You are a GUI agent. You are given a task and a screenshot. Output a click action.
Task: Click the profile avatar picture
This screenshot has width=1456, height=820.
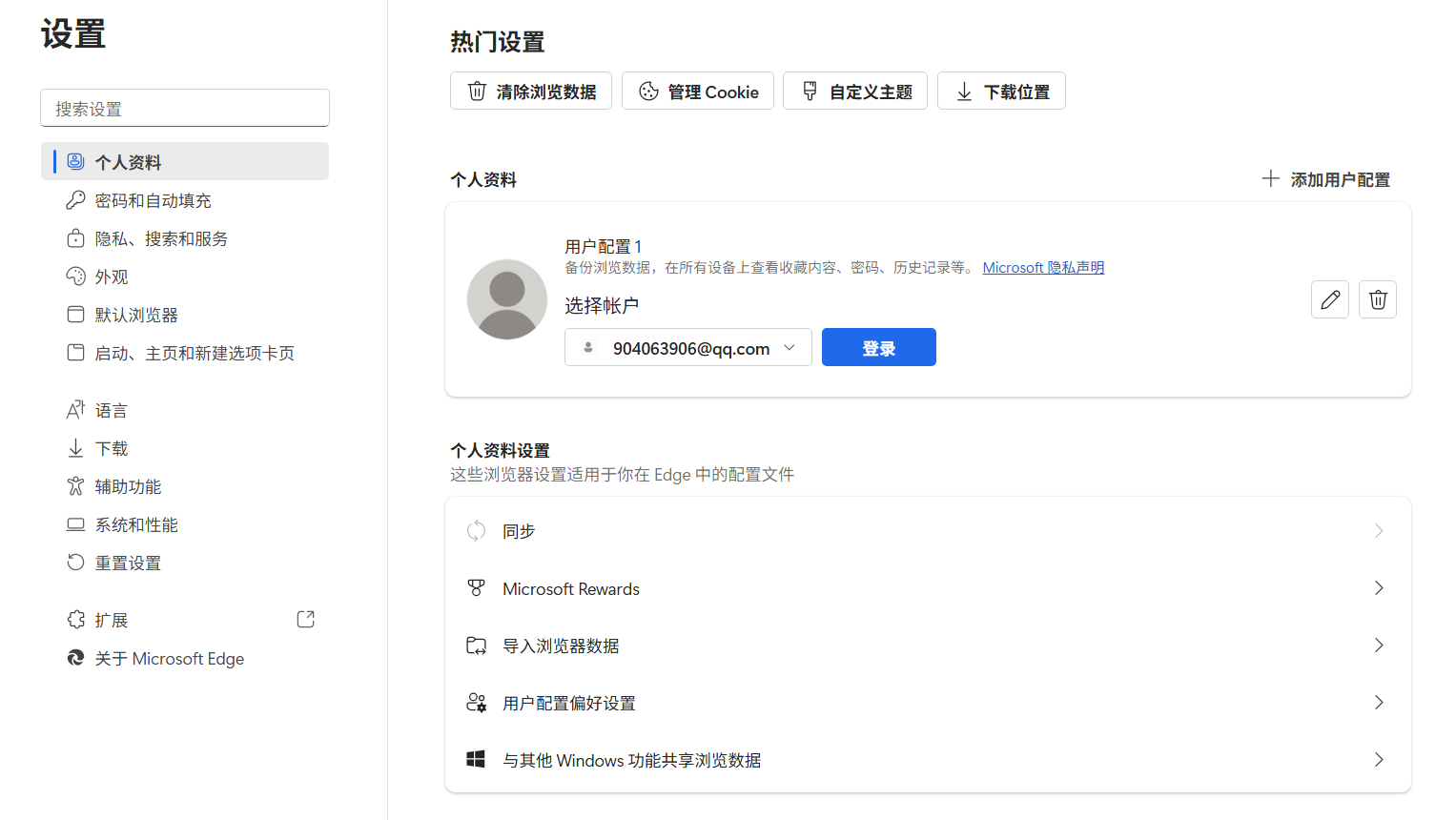tap(506, 299)
